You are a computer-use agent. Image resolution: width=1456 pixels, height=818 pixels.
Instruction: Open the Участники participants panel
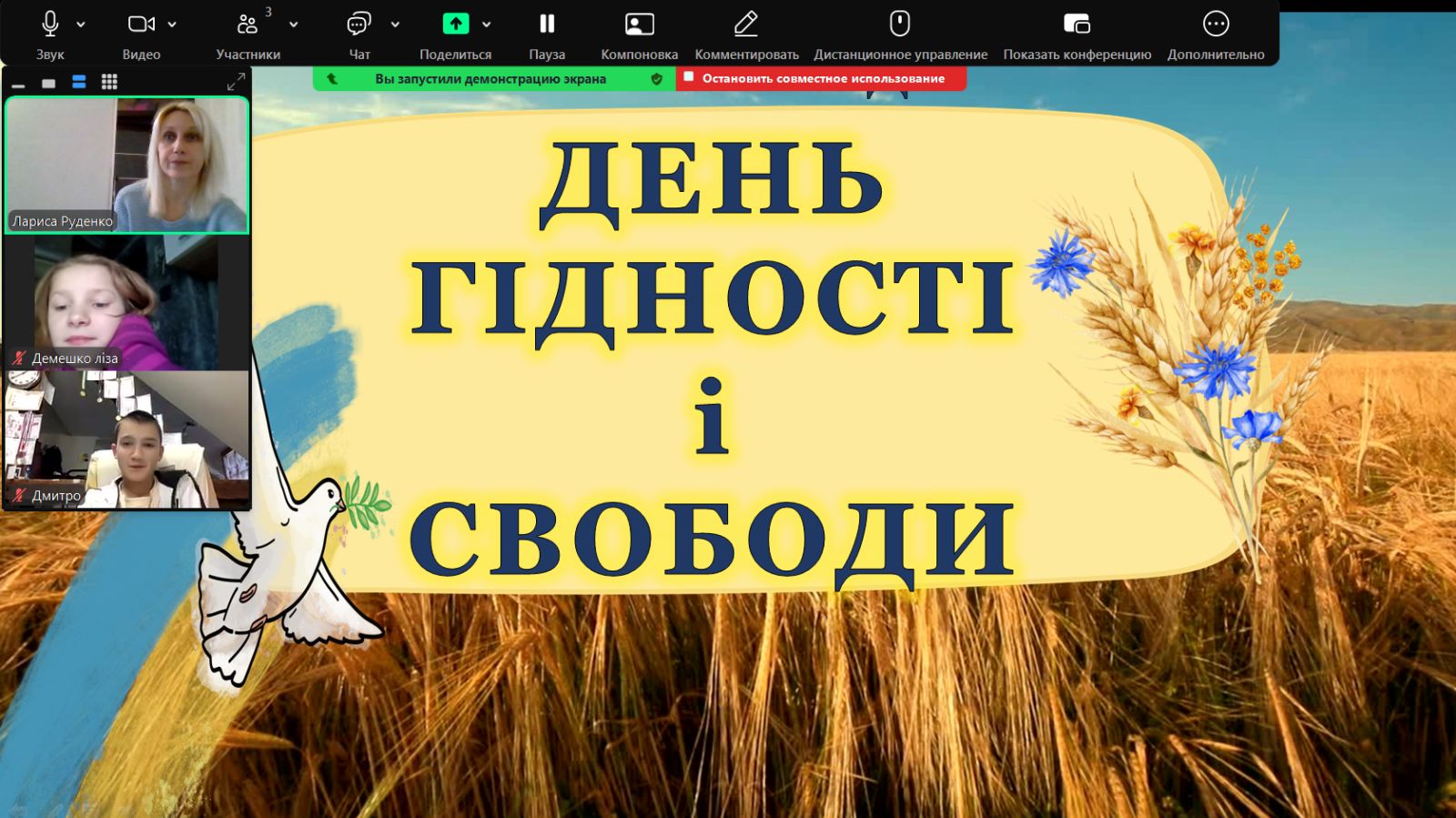pos(248,25)
